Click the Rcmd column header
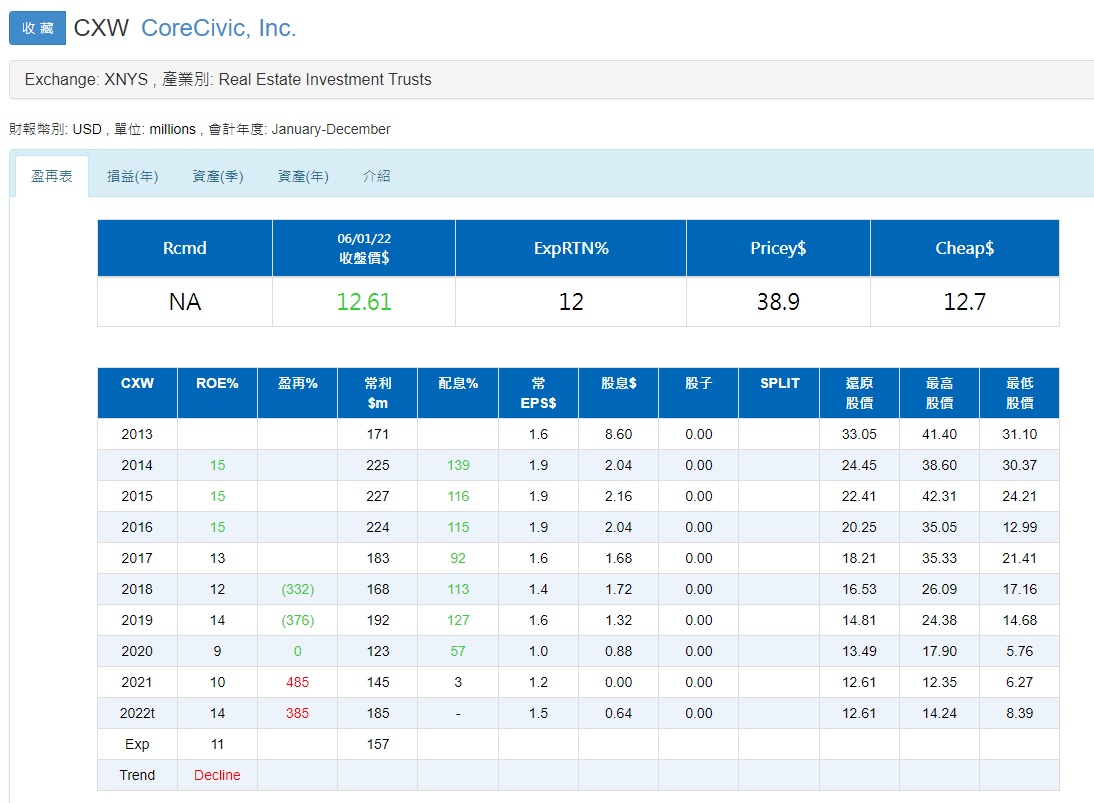Screen dimensions: 1094x803 point(184,248)
